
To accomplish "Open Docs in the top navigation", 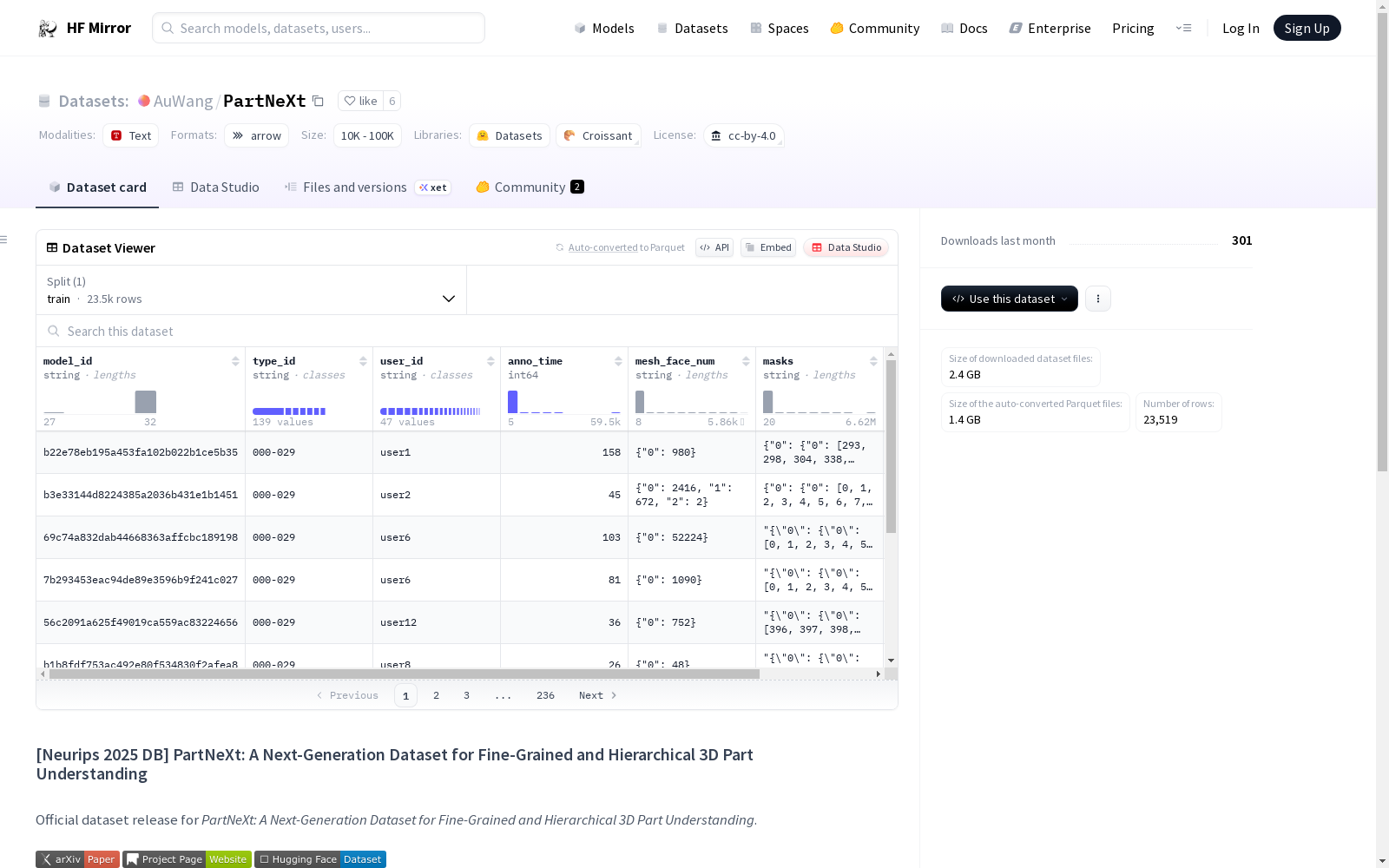I will click(964, 29).
